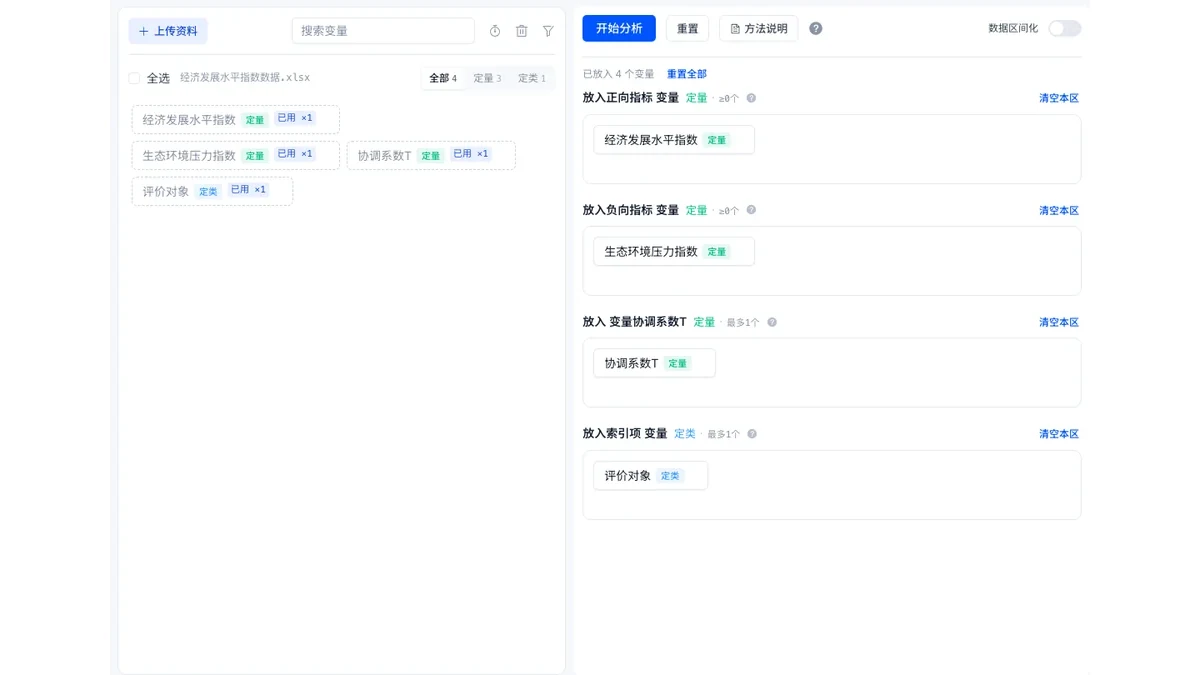Click help icon next to 方法说明
Viewport: 1200px width, 675px height.
(x=816, y=28)
